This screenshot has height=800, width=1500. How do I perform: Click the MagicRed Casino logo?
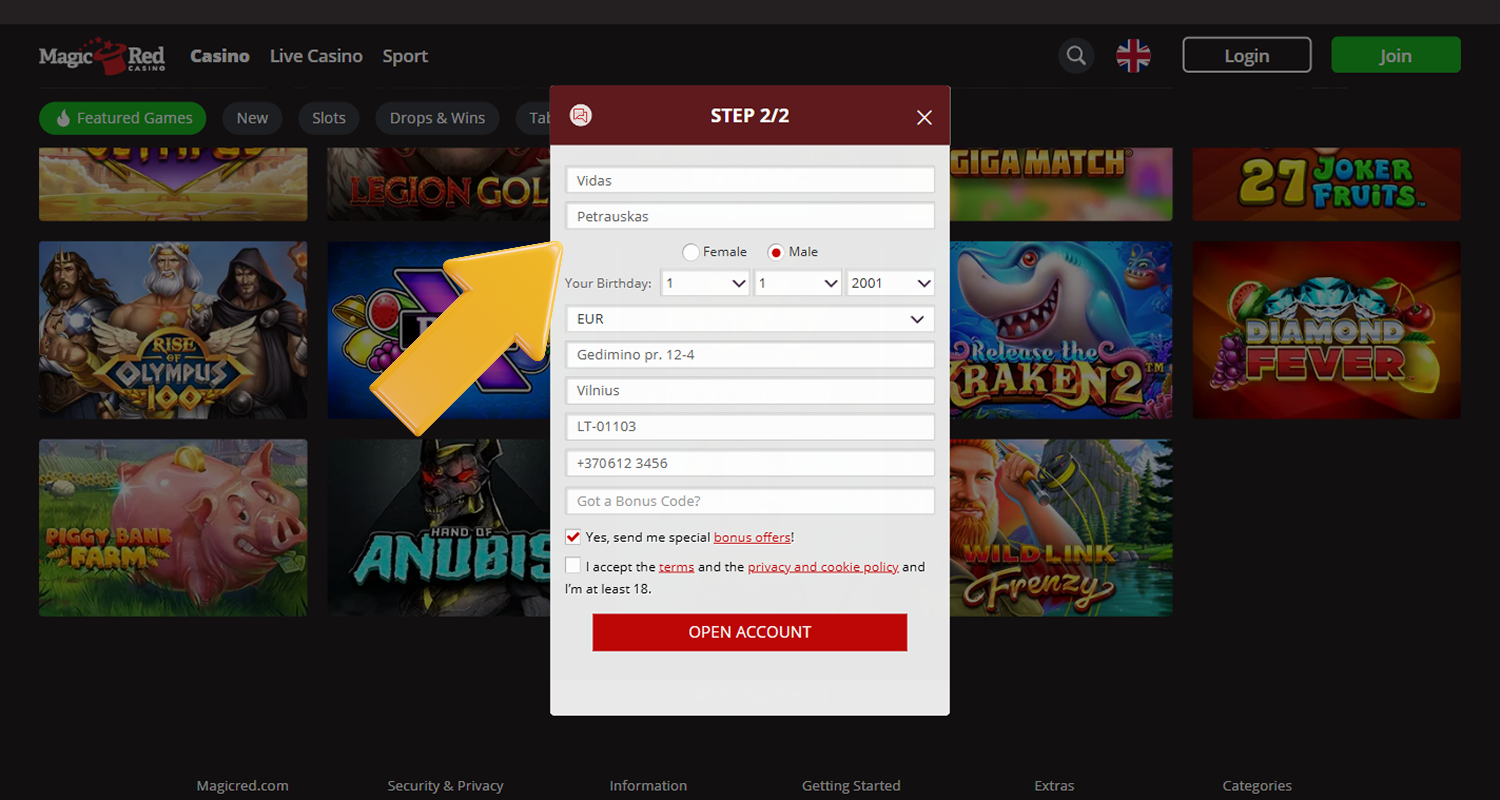point(102,56)
